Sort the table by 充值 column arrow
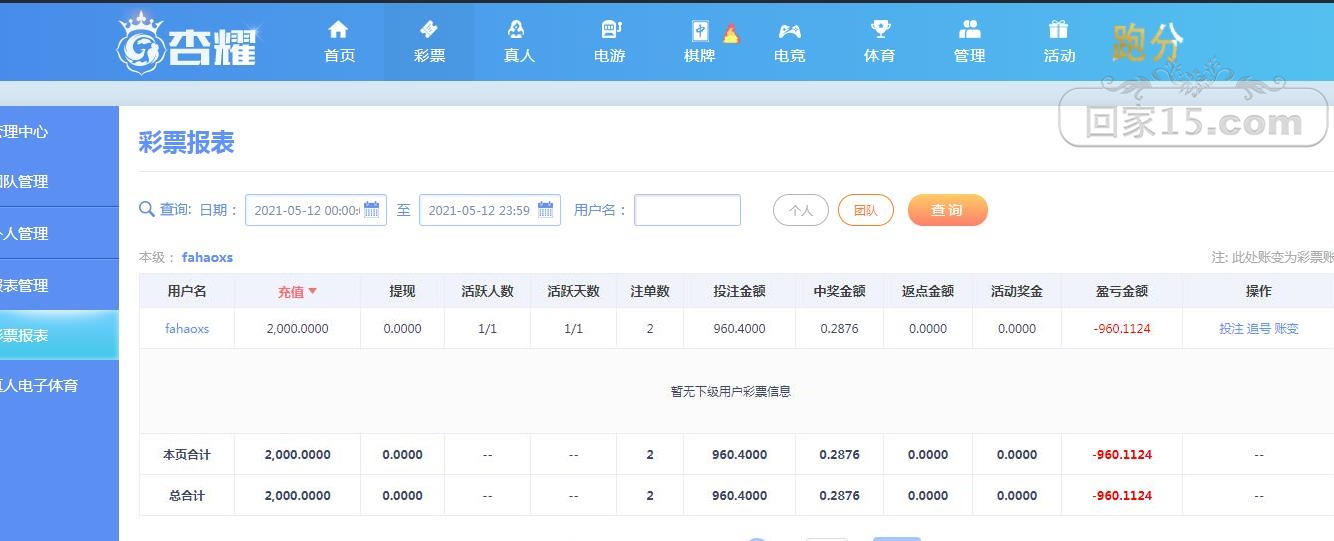The height and width of the screenshot is (541, 1334). [312, 291]
